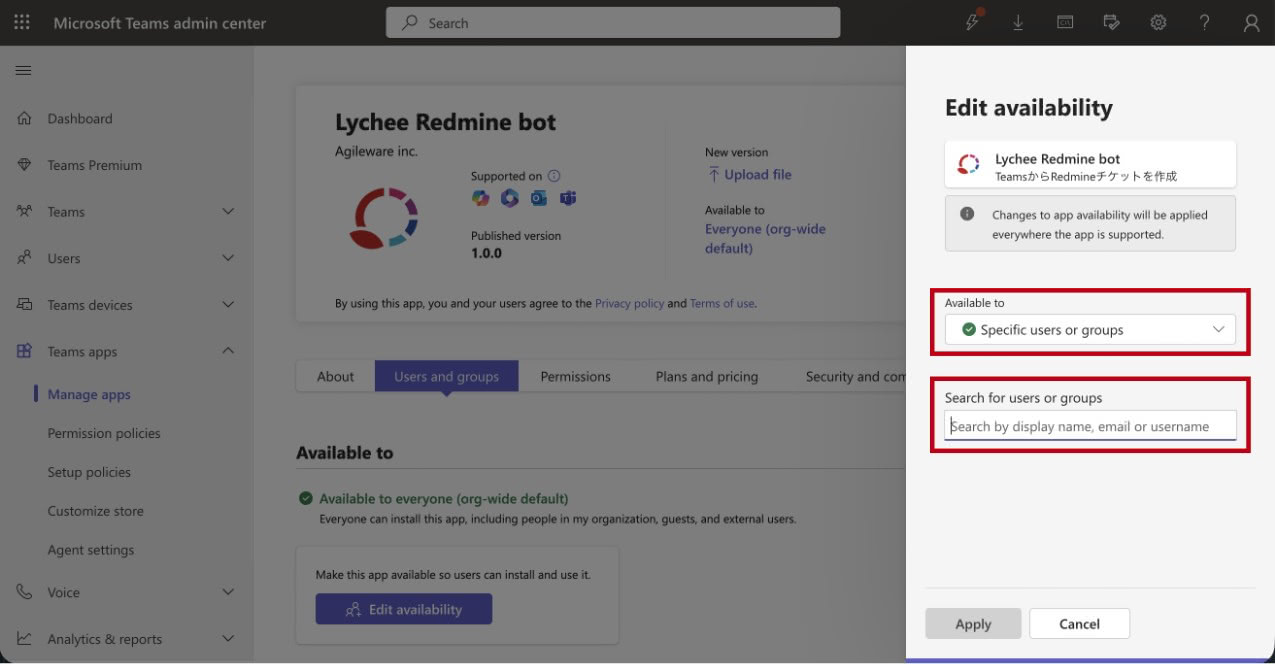1275x664 pixels.
Task: Open the Terms of use link
Action: coord(721,303)
